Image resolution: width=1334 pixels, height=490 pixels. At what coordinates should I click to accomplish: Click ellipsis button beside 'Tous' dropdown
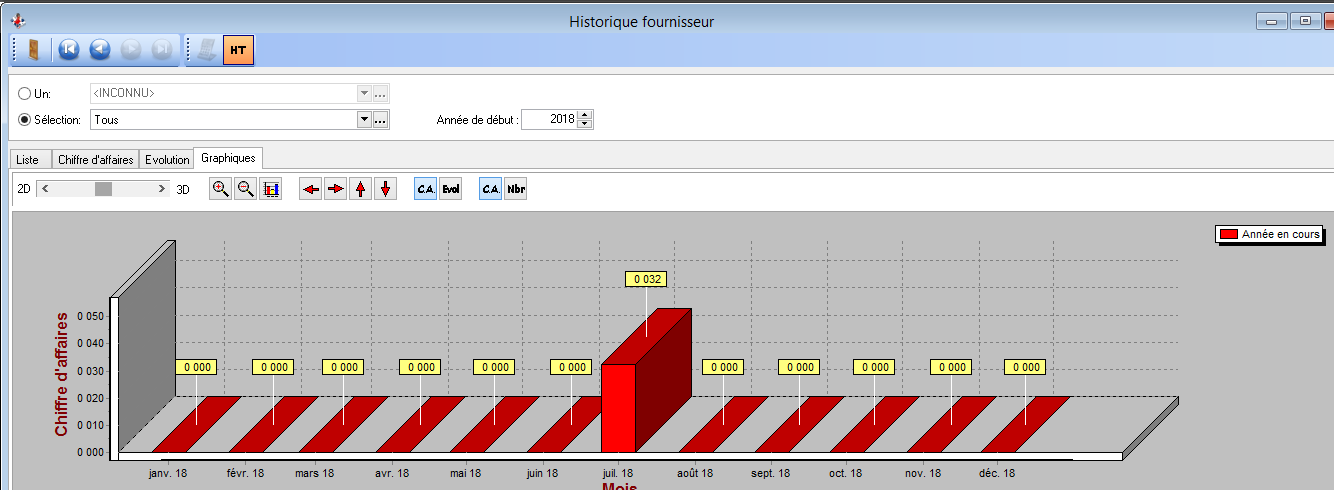380,120
